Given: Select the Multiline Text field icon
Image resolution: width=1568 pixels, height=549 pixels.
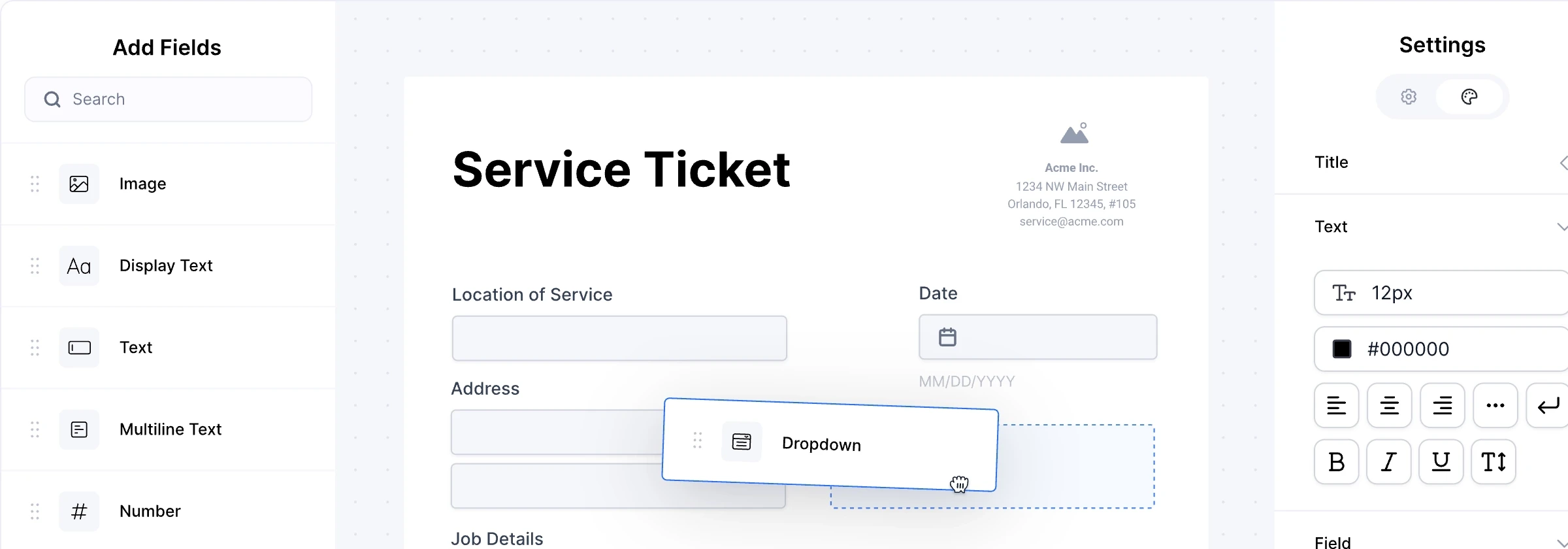Looking at the screenshot, I should [x=78, y=429].
